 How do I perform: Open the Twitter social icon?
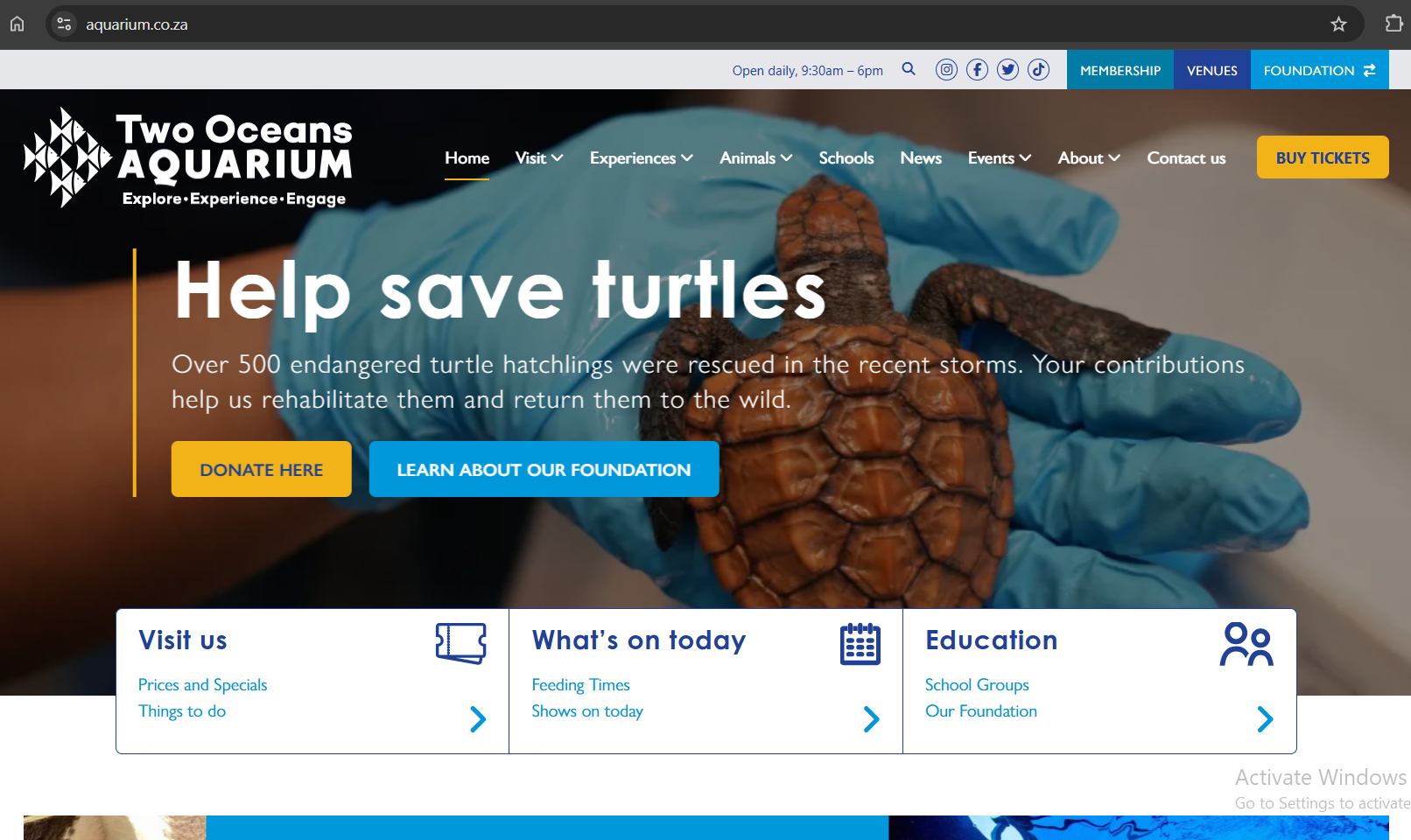[1007, 70]
